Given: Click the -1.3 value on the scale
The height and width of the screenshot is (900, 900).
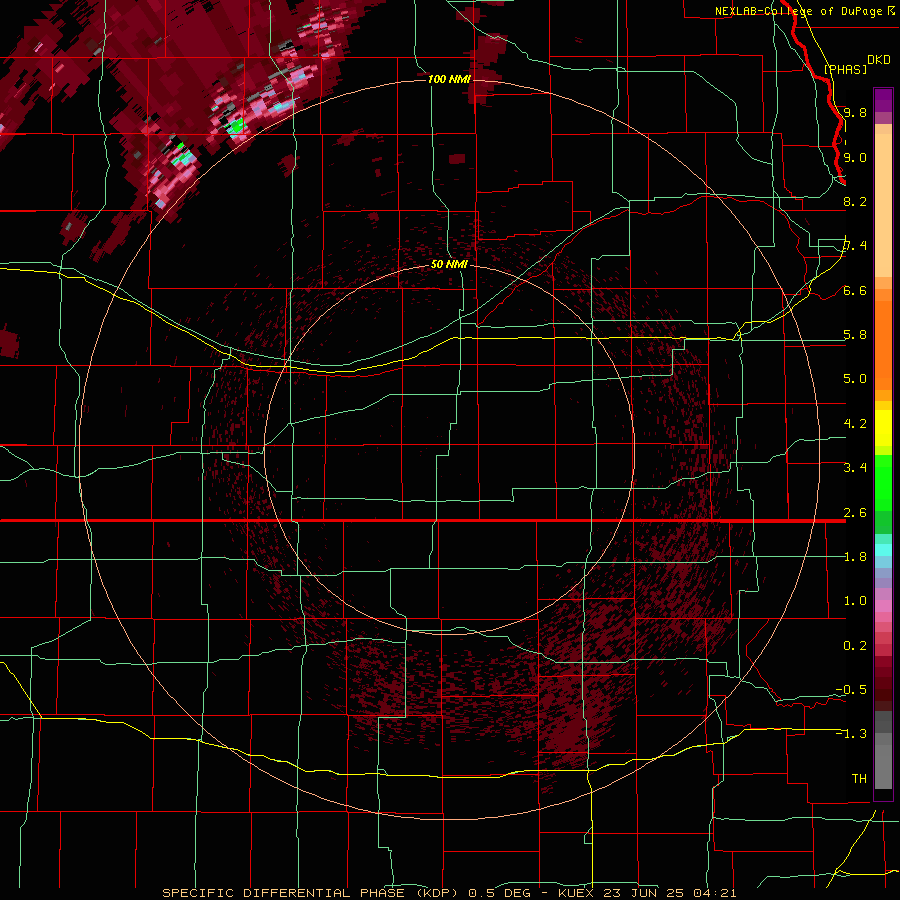Looking at the screenshot, I should [852, 734].
